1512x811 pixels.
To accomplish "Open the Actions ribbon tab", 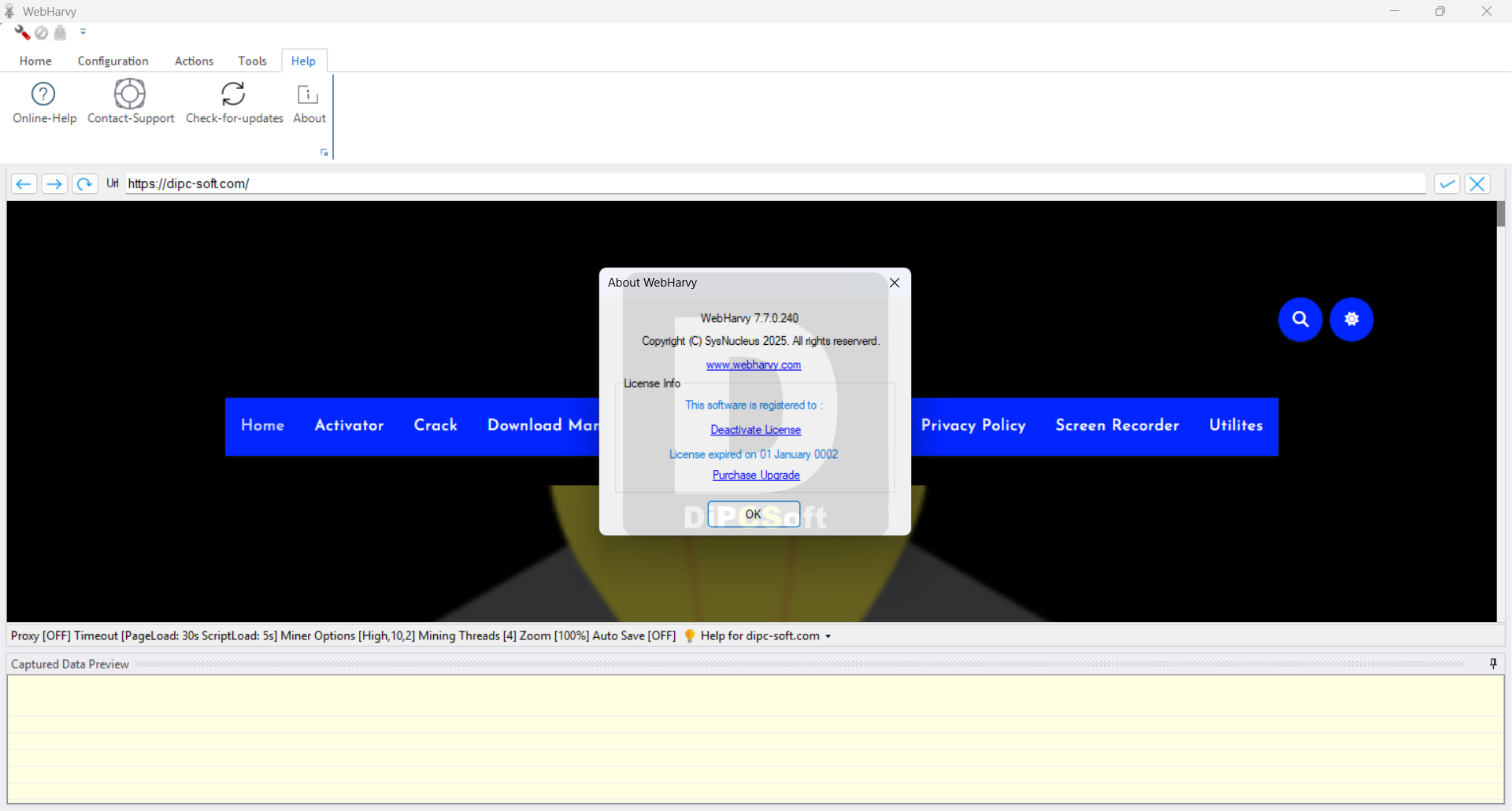I will [x=194, y=61].
